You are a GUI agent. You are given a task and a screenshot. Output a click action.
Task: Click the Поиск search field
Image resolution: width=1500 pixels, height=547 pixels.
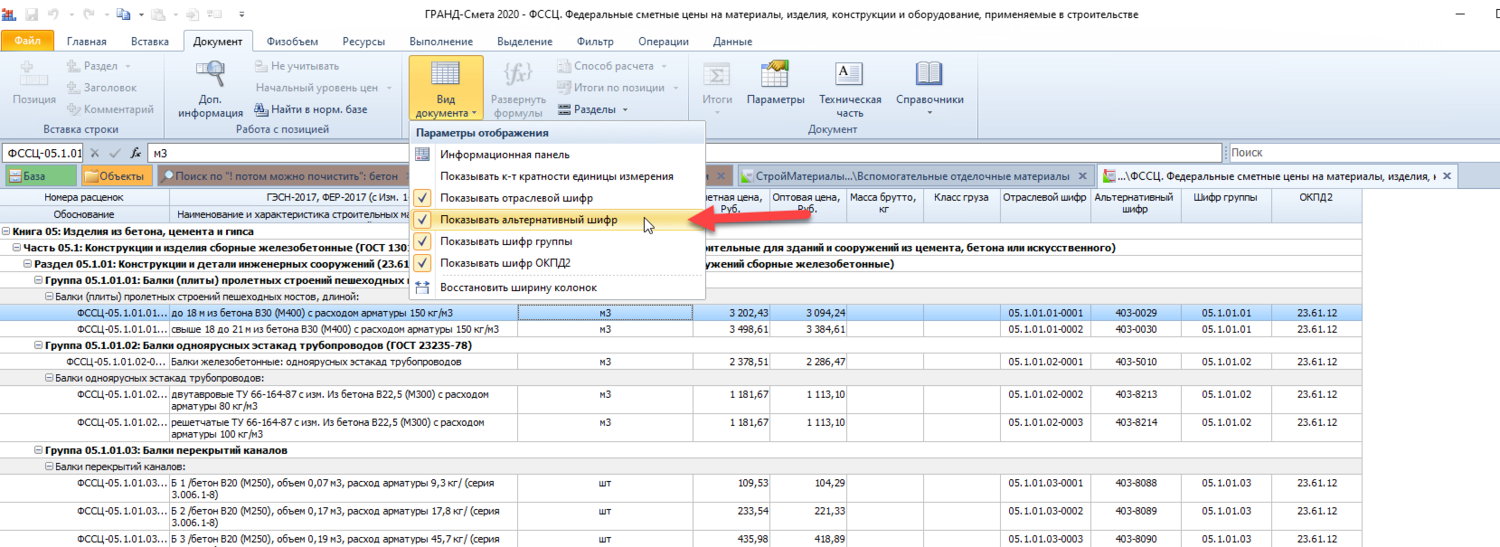coord(1360,153)
